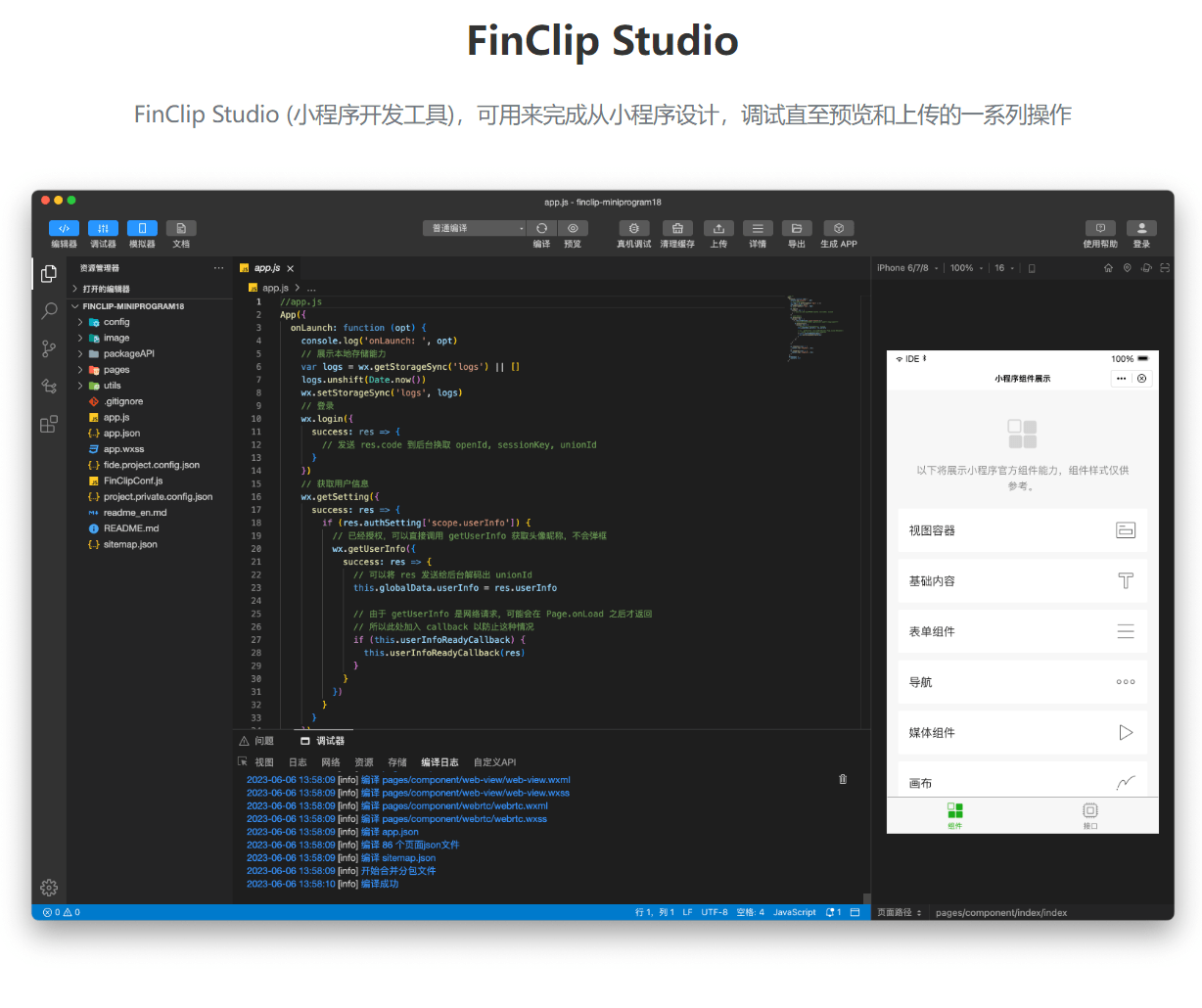
Task: Open the 普通编译 compile mode dropdown
Action: [475, 228]
